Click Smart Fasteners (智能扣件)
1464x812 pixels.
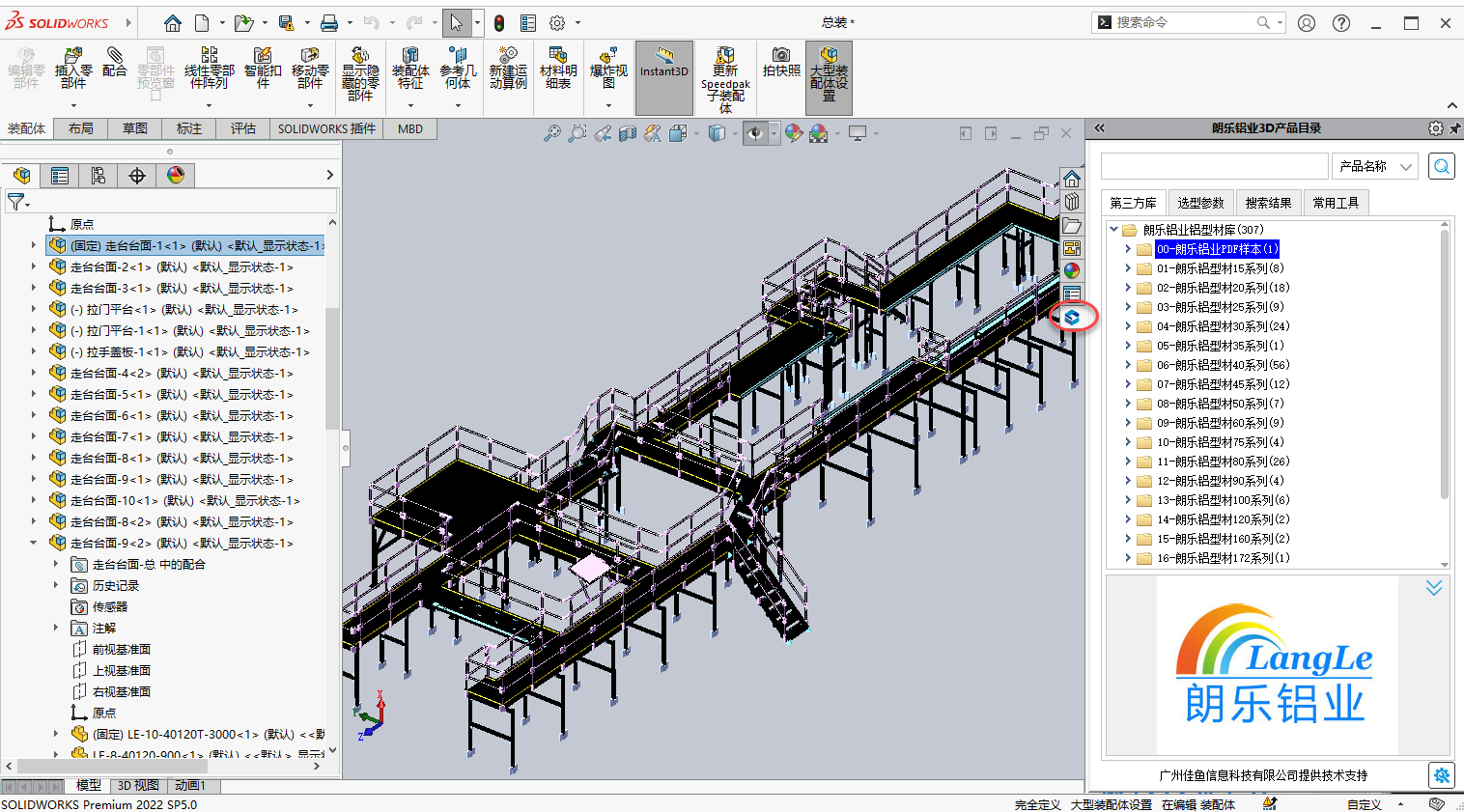pos(263,68)
